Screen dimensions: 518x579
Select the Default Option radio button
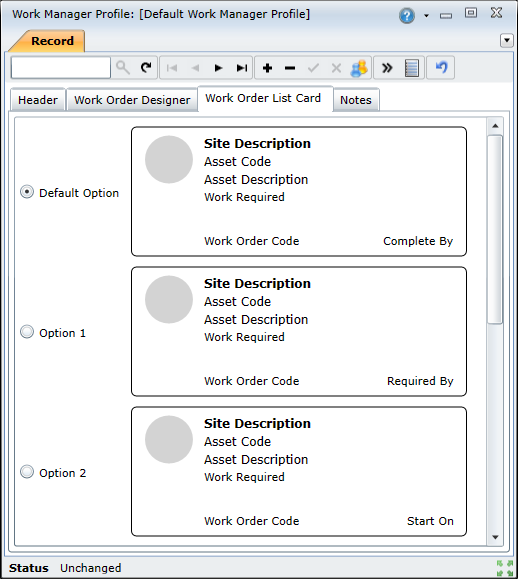27,192
